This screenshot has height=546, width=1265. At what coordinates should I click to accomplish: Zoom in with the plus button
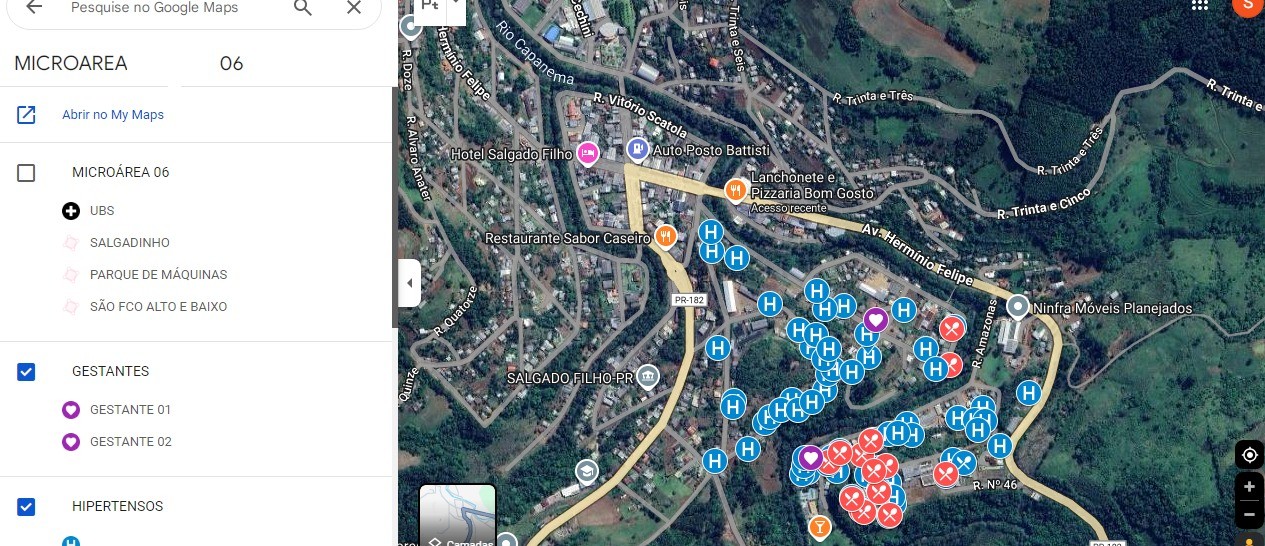[1249, 487]
